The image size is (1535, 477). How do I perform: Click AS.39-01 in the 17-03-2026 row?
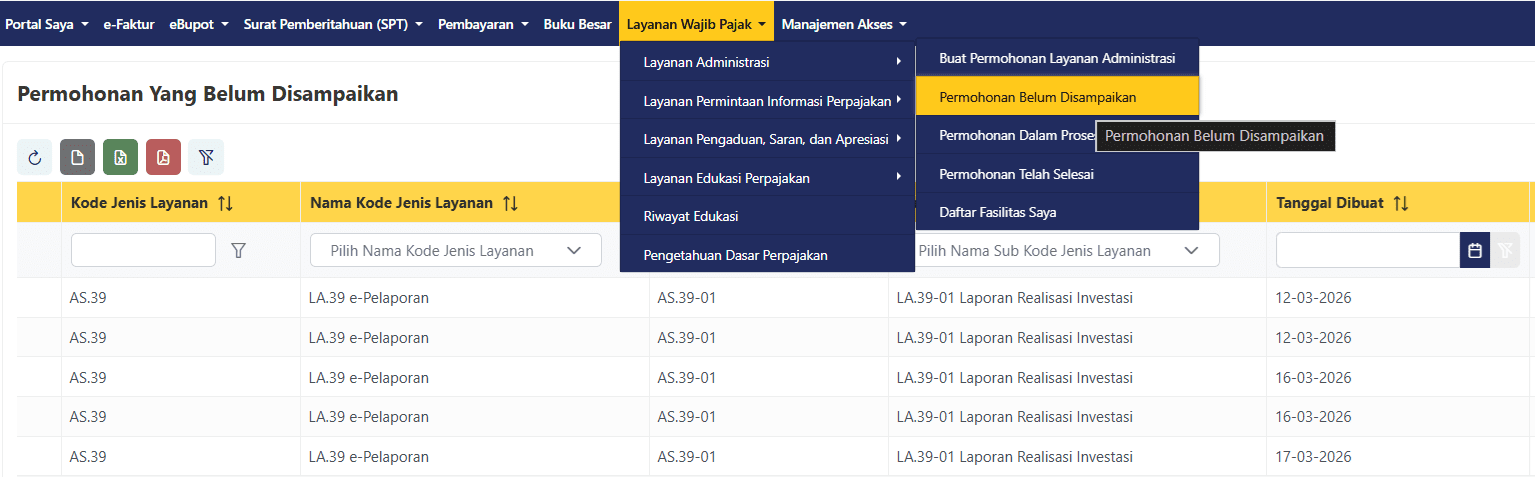point(687,456)
